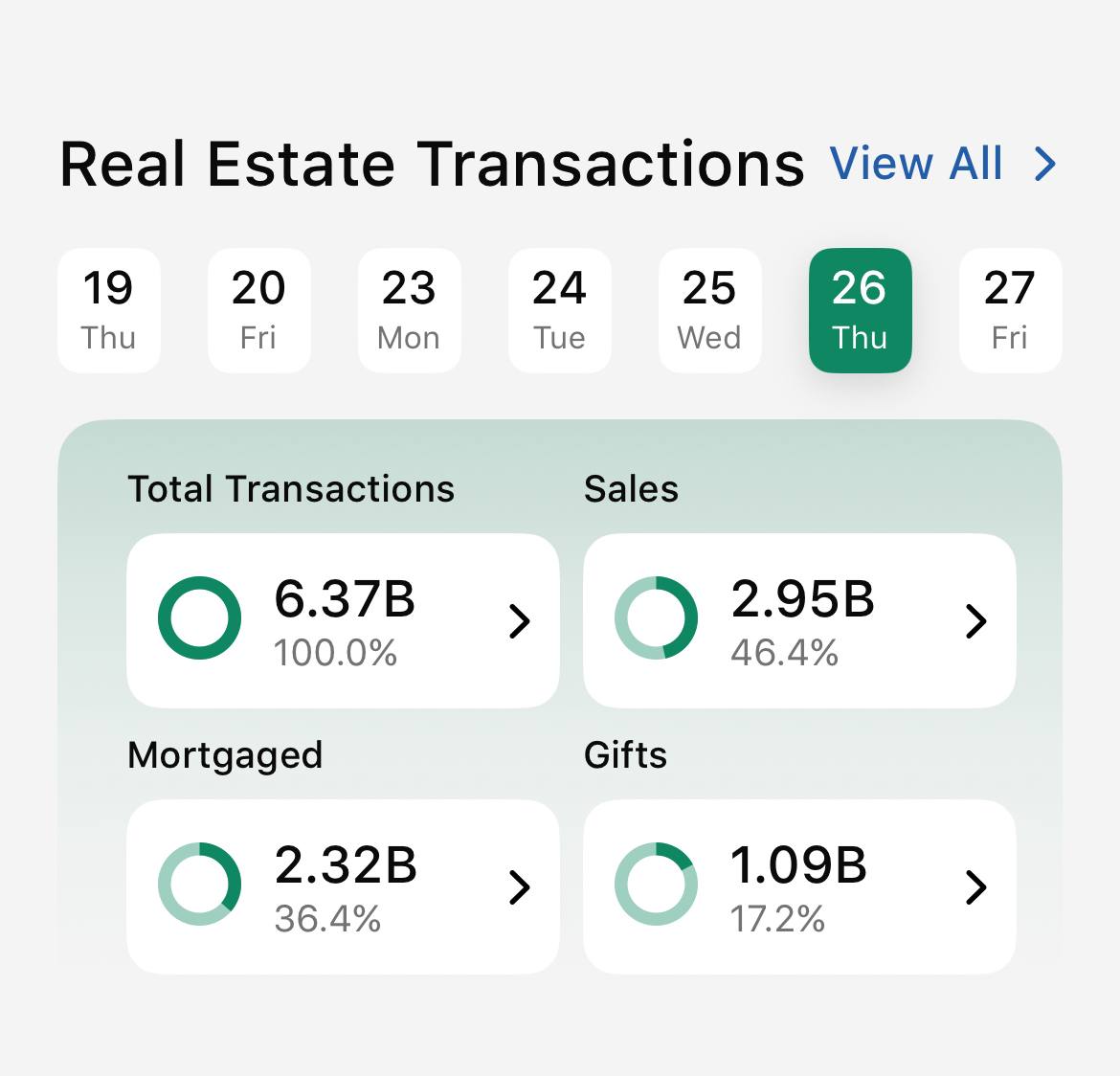Image resolution: width=1120 pixels, height=1076 pixels.
Task: Click the Gifts donut chart
Action: (656, 884)
